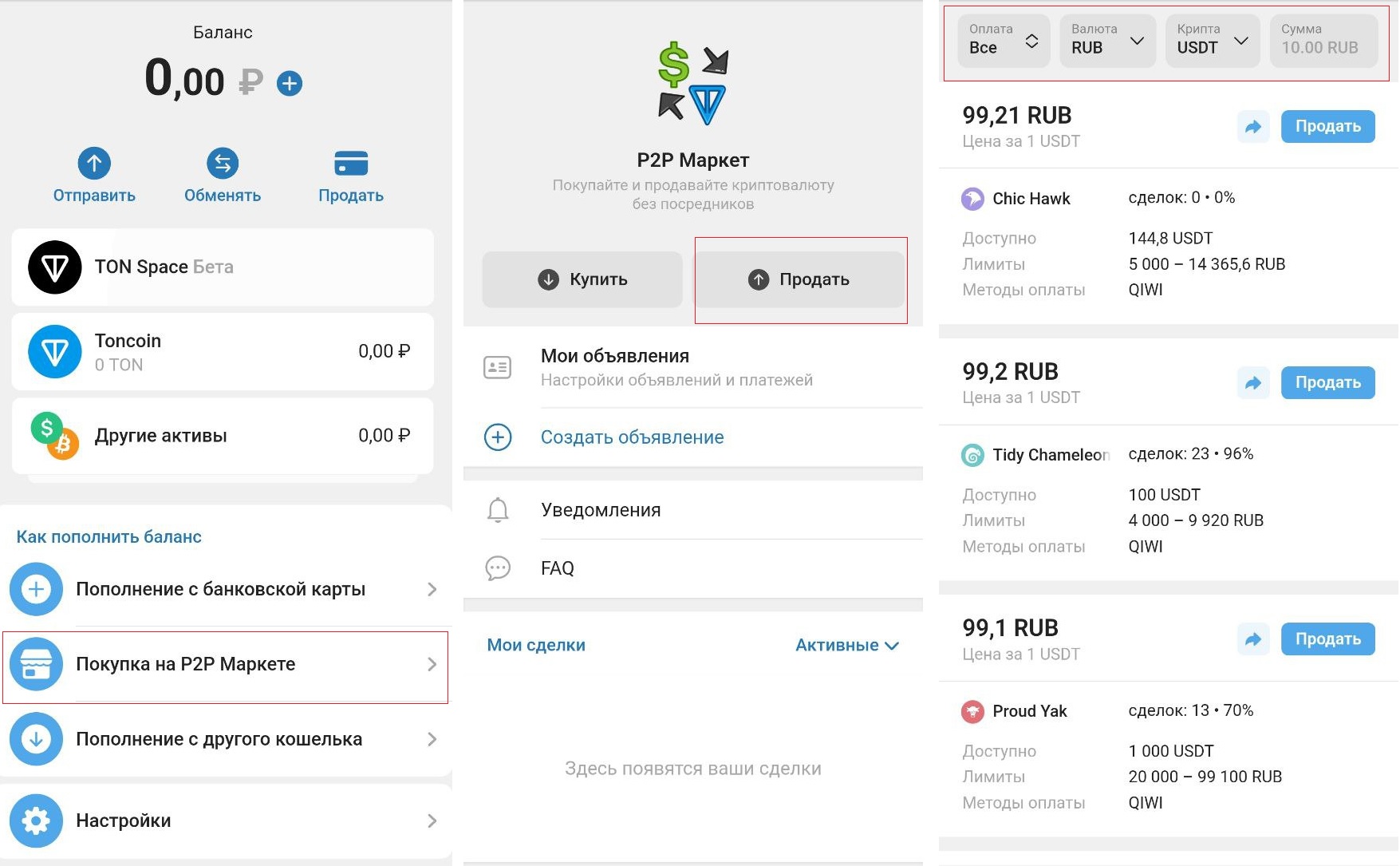Tap Proud Yak avatar icon
Screen dimensions: 1400x866
[972, 711]
